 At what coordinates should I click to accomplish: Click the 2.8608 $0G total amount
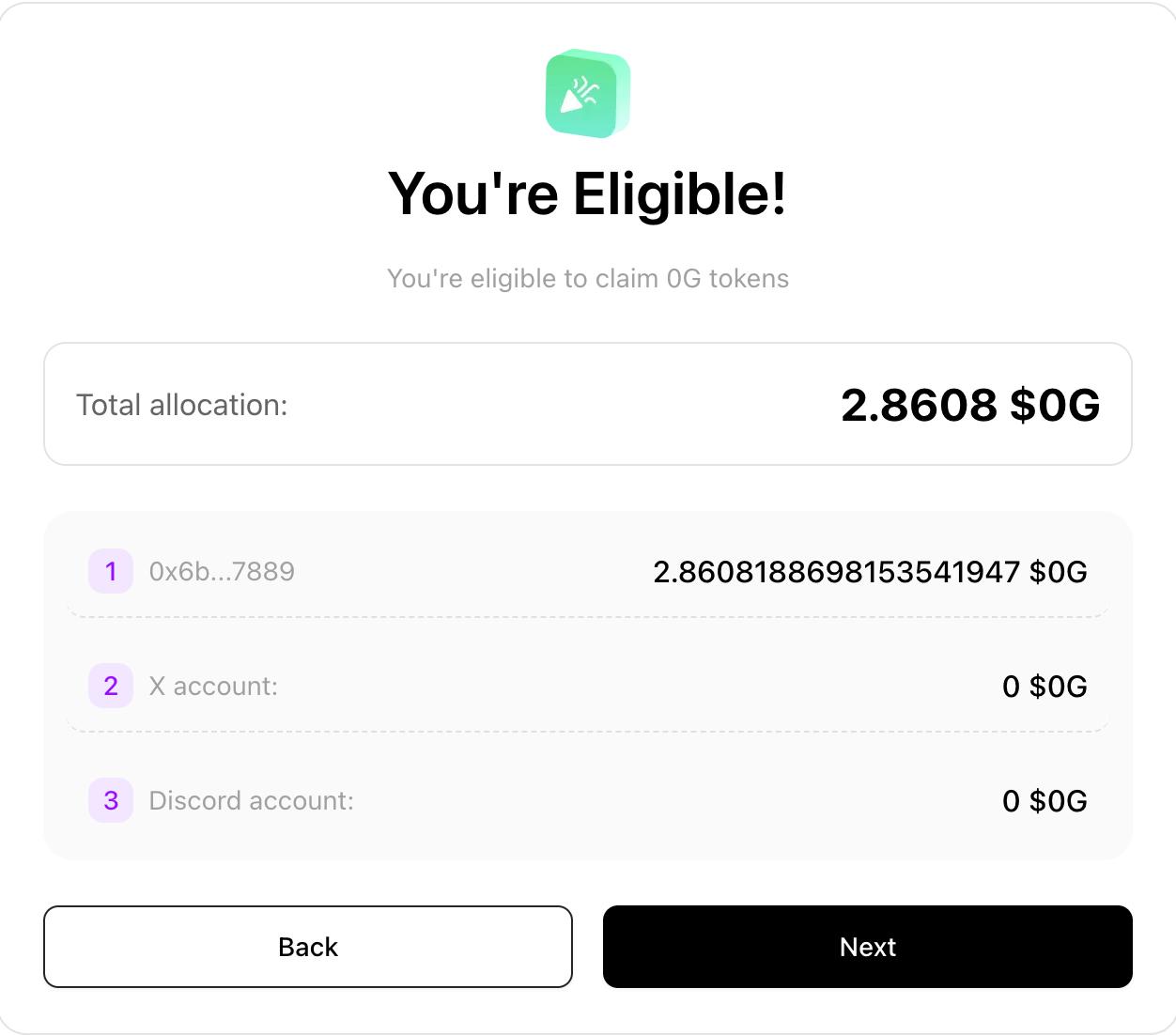(x=970, y=405)
